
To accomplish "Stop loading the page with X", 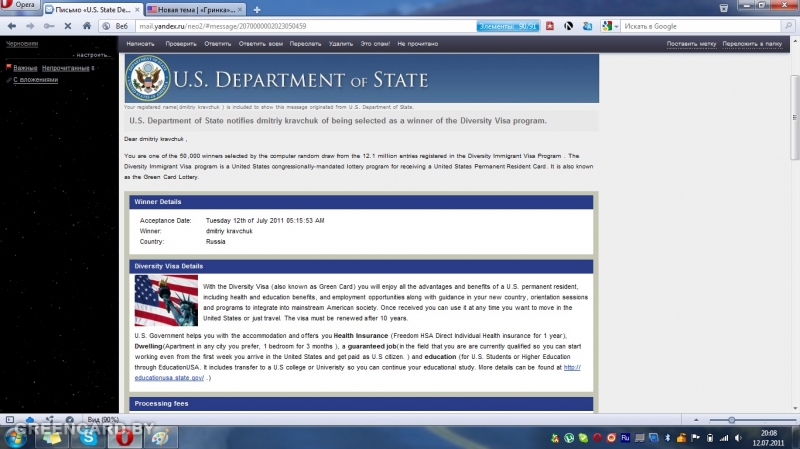I will tap(67, 26).
